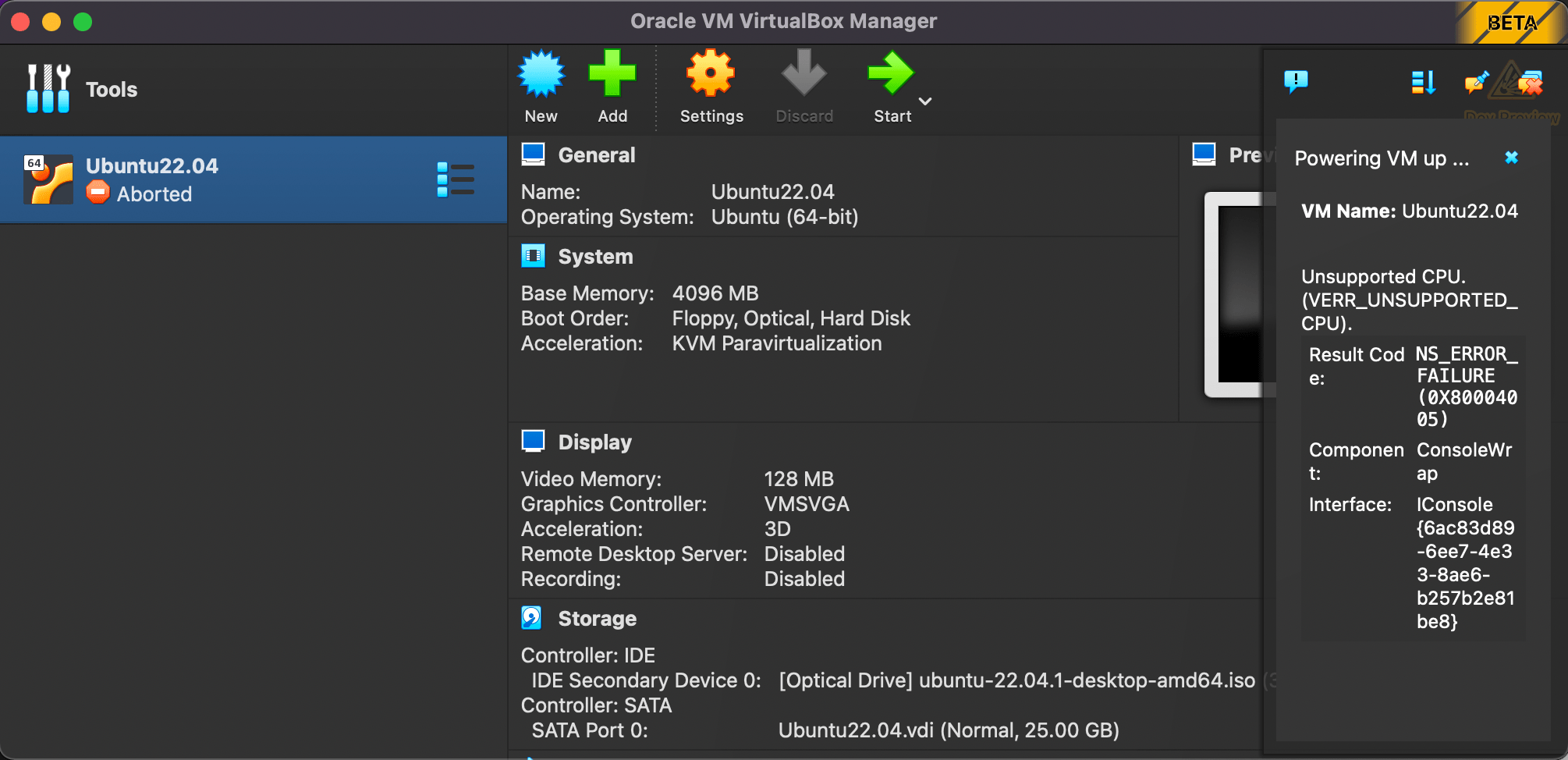Expand the Start button dropdown arrow

925,101
